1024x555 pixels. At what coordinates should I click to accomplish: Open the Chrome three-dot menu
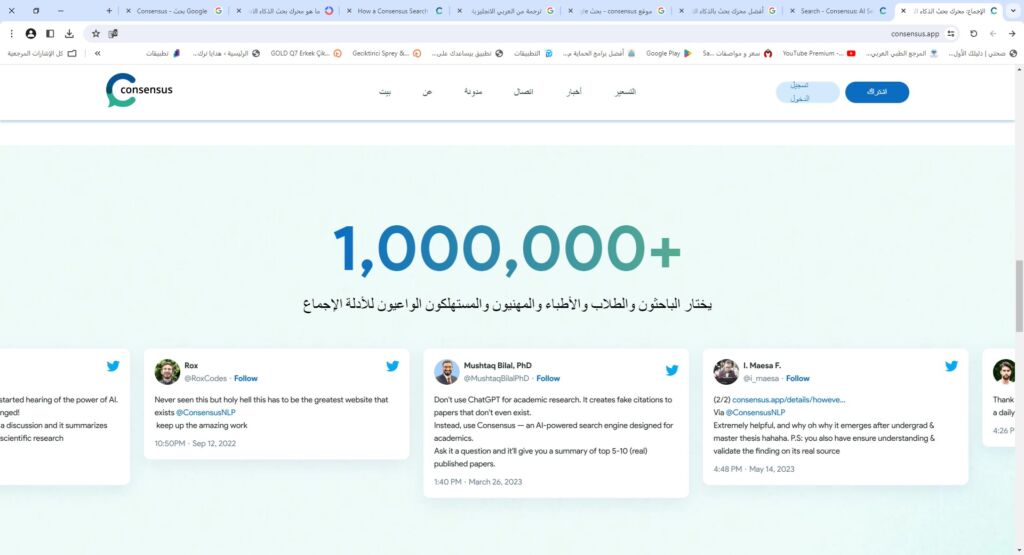pyautogui.click(x=12, y=33)
